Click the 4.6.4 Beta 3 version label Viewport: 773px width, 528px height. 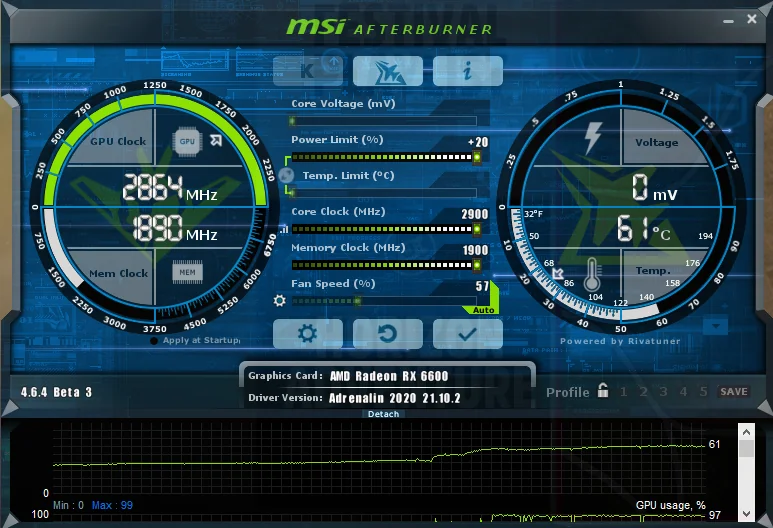[x=56, y=392]
